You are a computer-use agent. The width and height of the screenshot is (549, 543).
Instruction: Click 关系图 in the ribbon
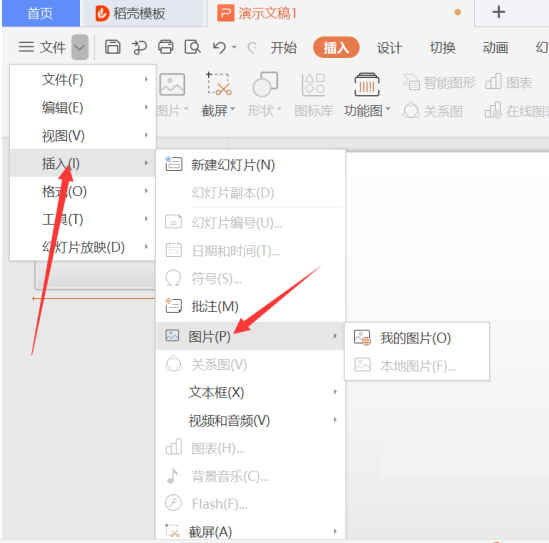(x=433, y=111)
